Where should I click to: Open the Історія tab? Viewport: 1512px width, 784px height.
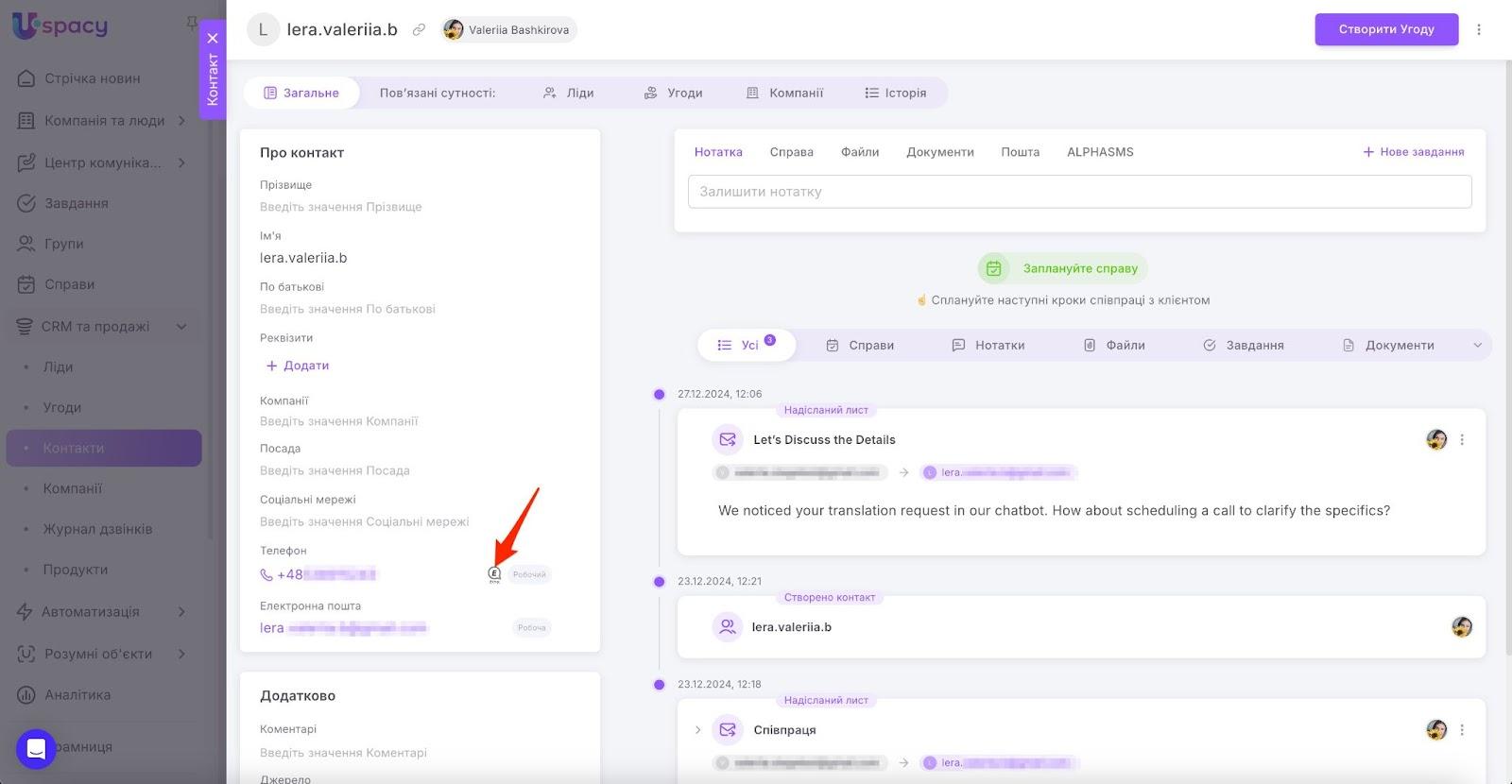[x=896, y=93]
